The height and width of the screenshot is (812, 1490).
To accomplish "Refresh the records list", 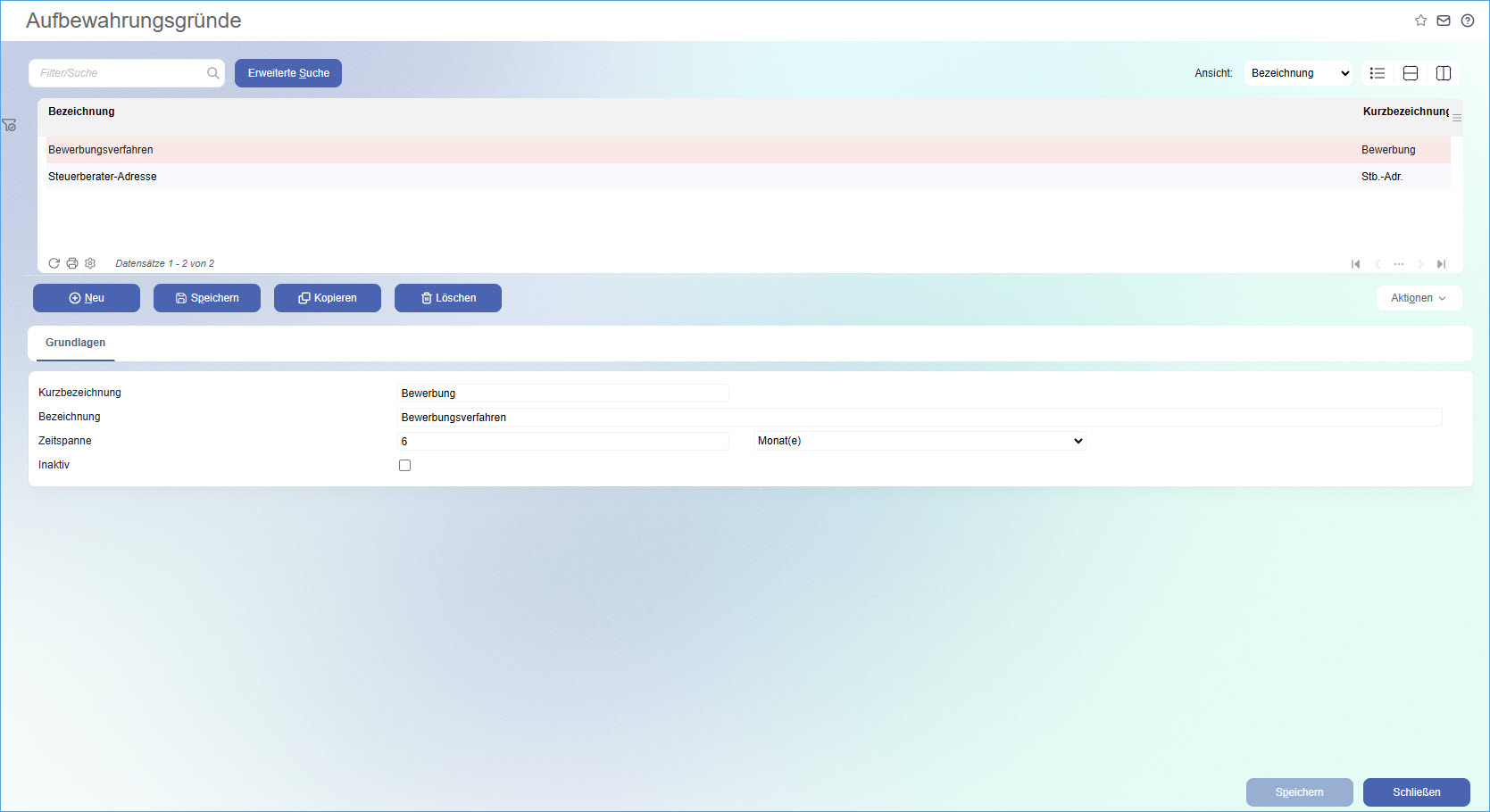I will pyautogui.click(x=54, y=263).
